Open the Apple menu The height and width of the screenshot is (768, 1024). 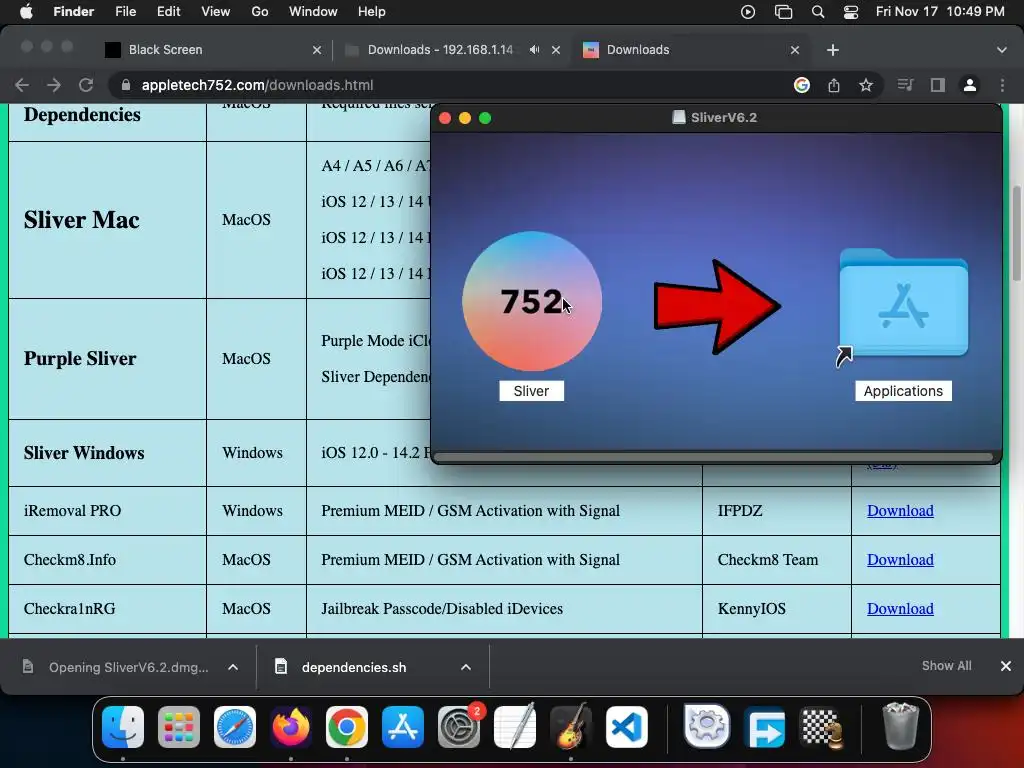(26, 12)
